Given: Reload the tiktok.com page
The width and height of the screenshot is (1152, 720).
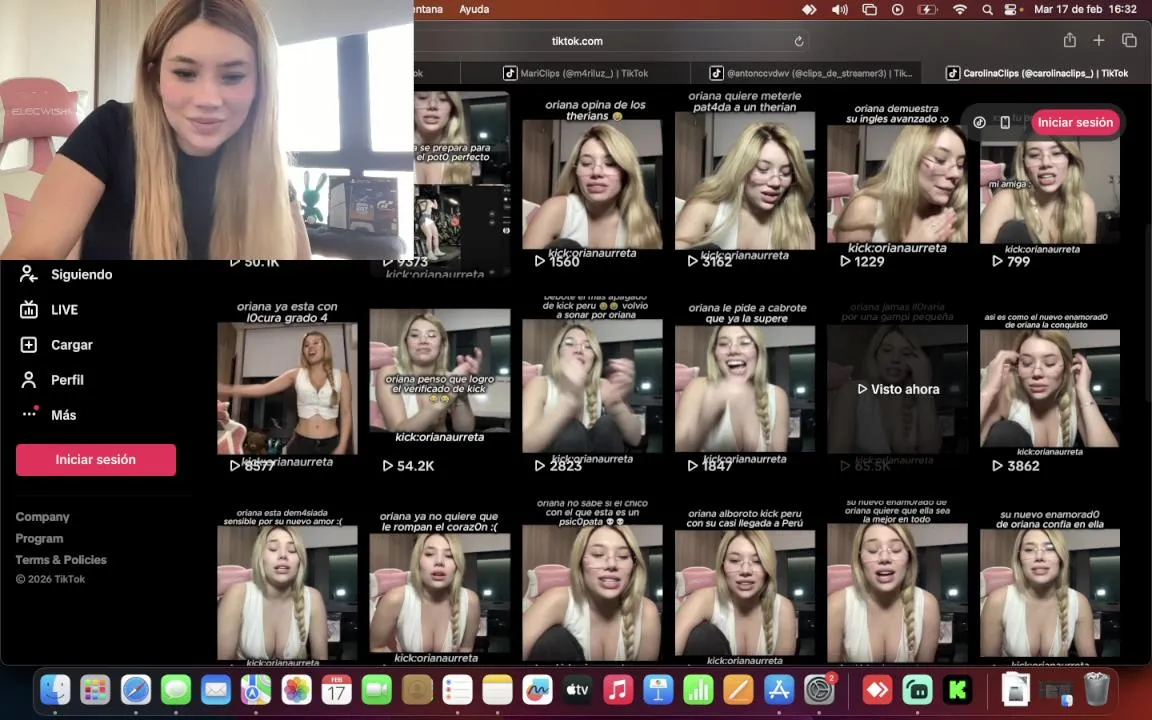Looking at the screenshot, I should (799, 41).
